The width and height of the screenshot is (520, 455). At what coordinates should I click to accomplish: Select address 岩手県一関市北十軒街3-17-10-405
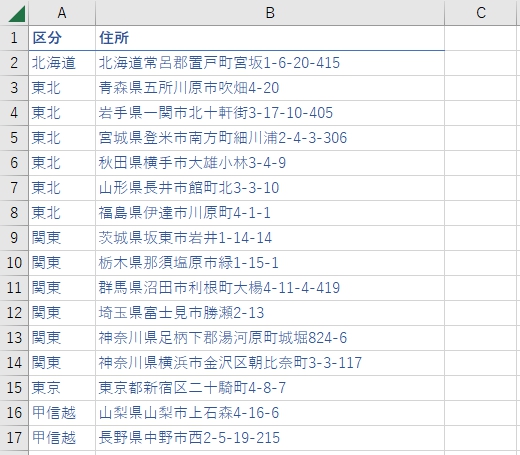(x=270, y=113)
